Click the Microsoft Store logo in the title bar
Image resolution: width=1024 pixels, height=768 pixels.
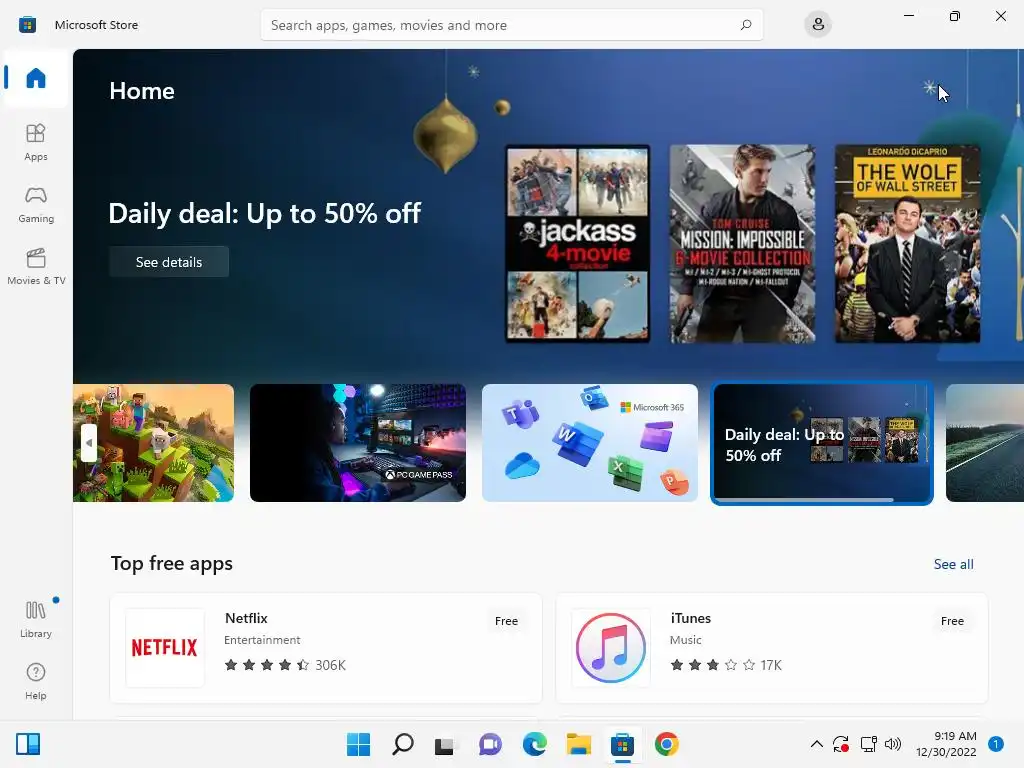click(x=27, y=25)
